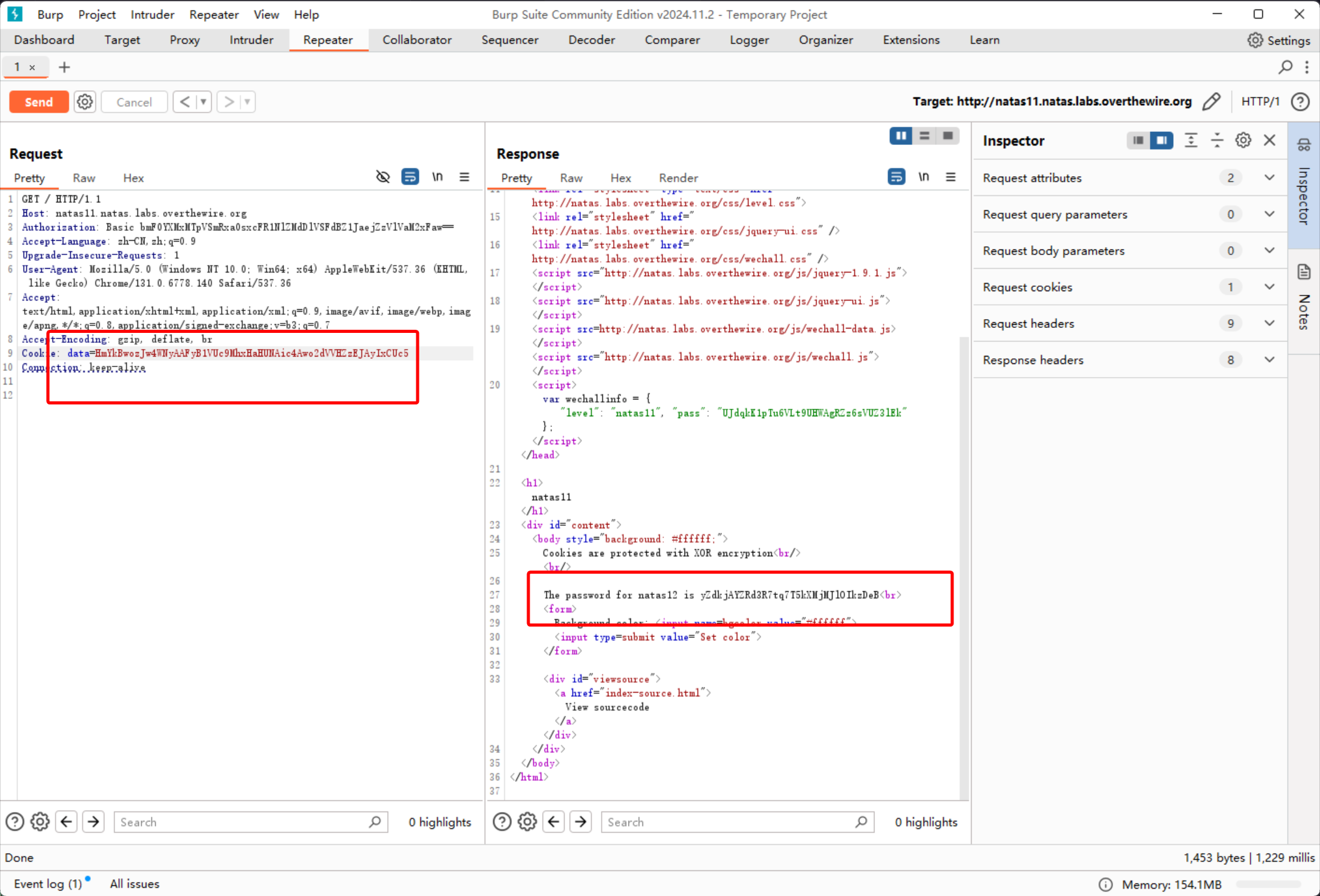The width and height of the screenshot is (1320, 896).
Task: Open the Repeater help question icon
Action: click(x=1301, y=101)
